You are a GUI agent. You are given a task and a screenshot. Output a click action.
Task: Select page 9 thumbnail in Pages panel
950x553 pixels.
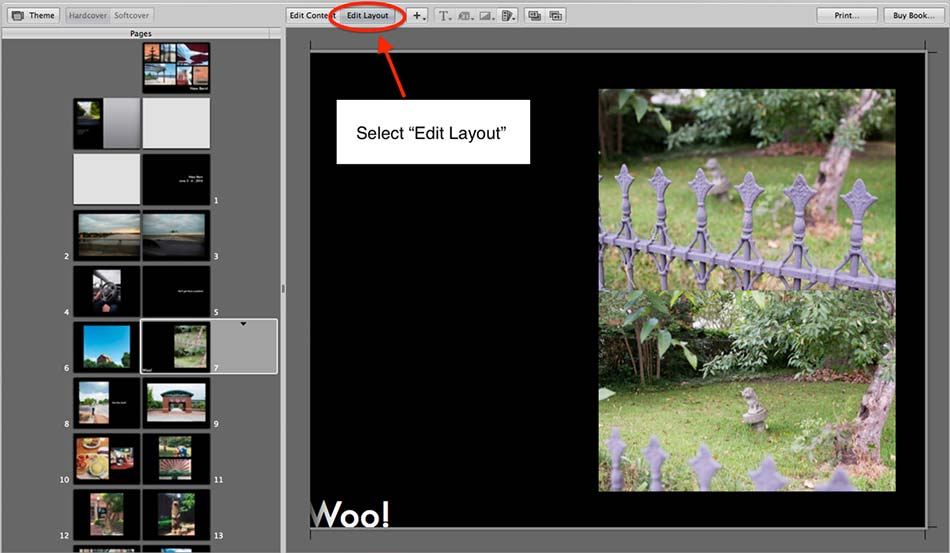(x=176, y=403)
